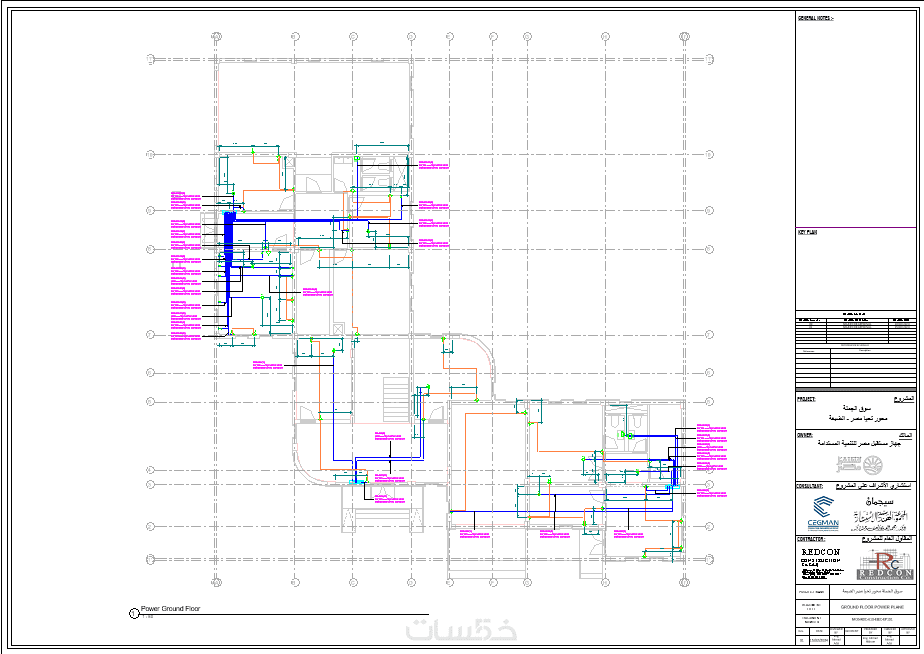The image size is (924, 654).
Task: Click the 'CONSULTANT:' label in title block
Action: 810,486
